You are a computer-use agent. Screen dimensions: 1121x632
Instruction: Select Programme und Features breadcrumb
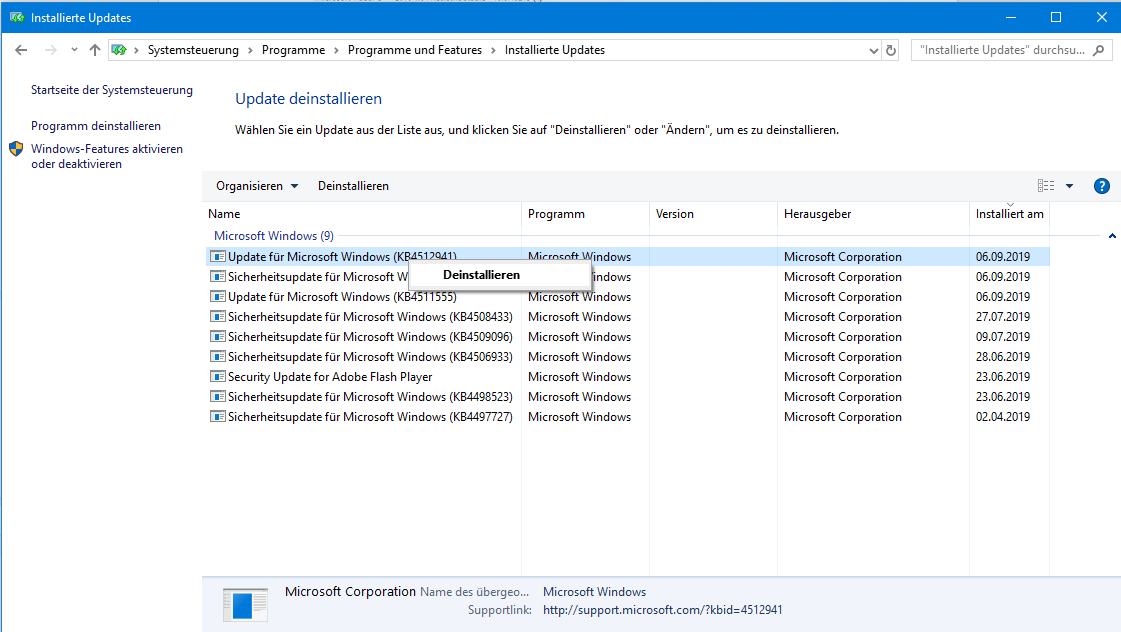(x=415, y=50)
